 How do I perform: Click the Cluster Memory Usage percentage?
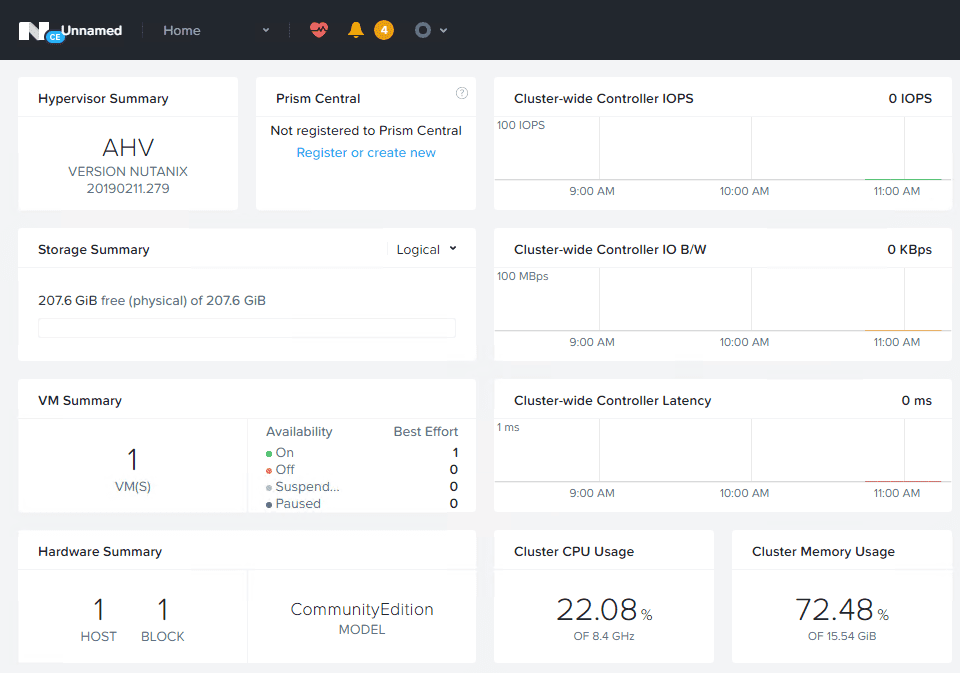pos(834,609)
